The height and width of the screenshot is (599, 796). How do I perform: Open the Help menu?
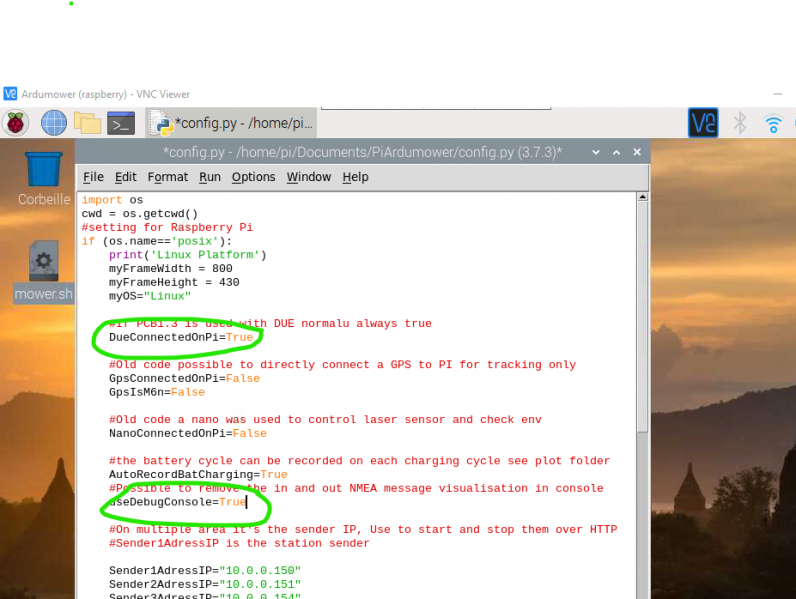point(355,177)
